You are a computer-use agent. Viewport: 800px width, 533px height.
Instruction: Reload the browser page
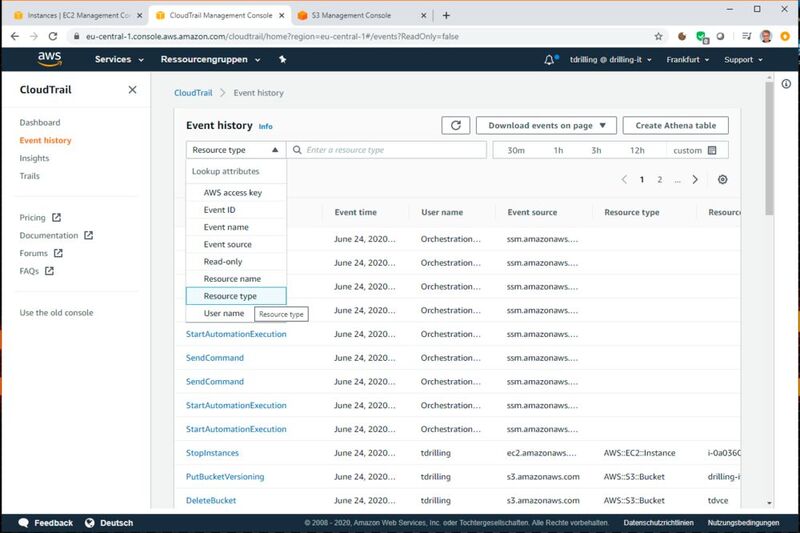[56, 35]
